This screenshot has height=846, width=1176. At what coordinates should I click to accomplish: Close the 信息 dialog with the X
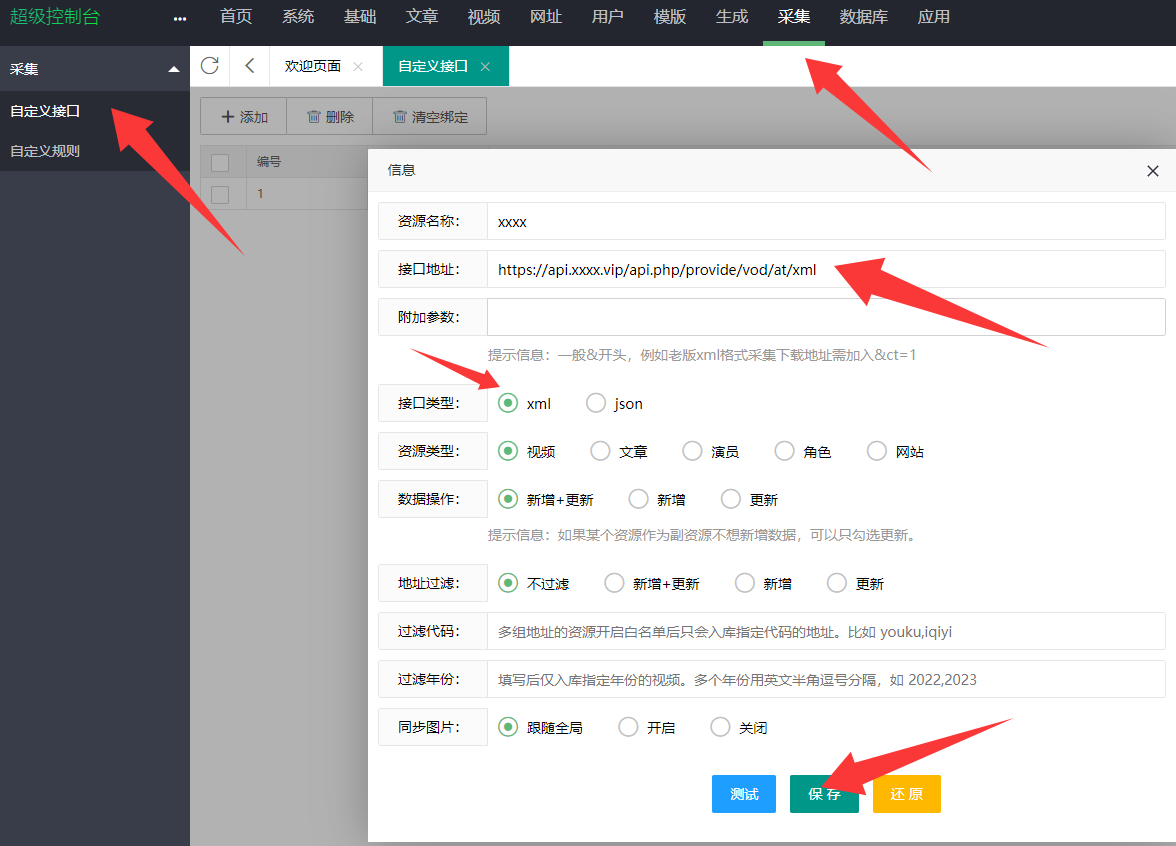(x=1153, y=171)
